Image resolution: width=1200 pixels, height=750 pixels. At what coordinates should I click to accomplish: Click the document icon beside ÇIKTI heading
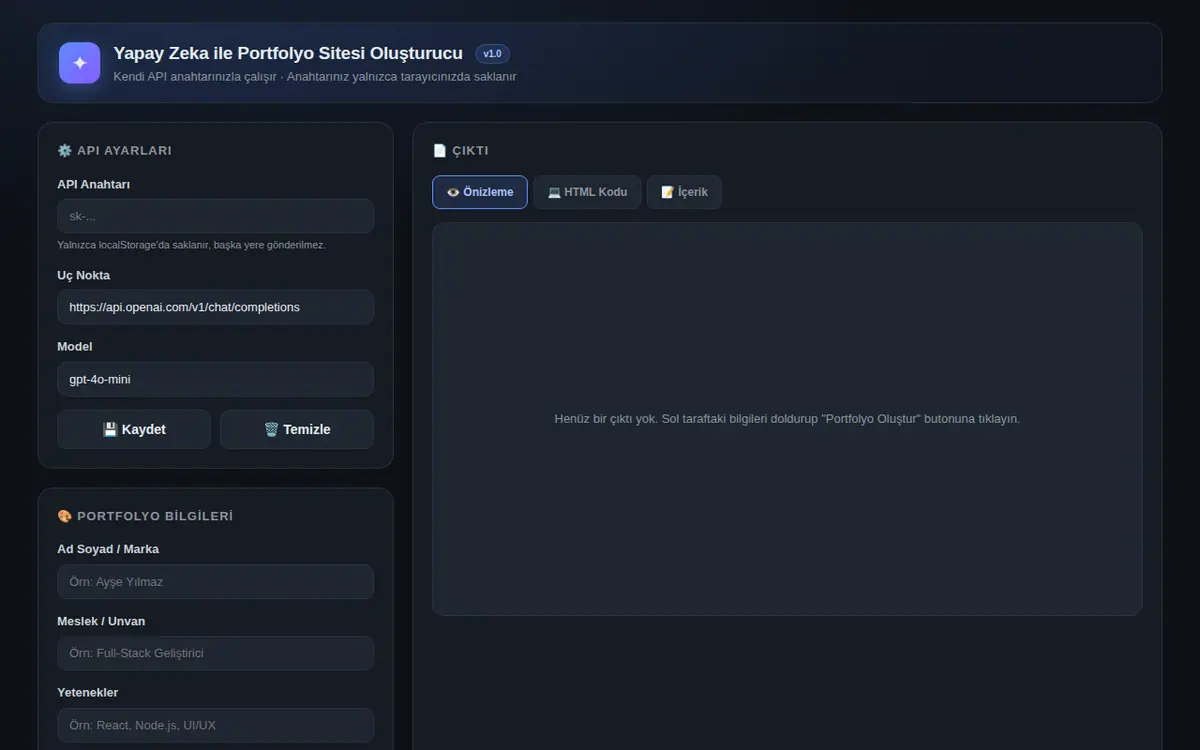[x=440, y=151]
